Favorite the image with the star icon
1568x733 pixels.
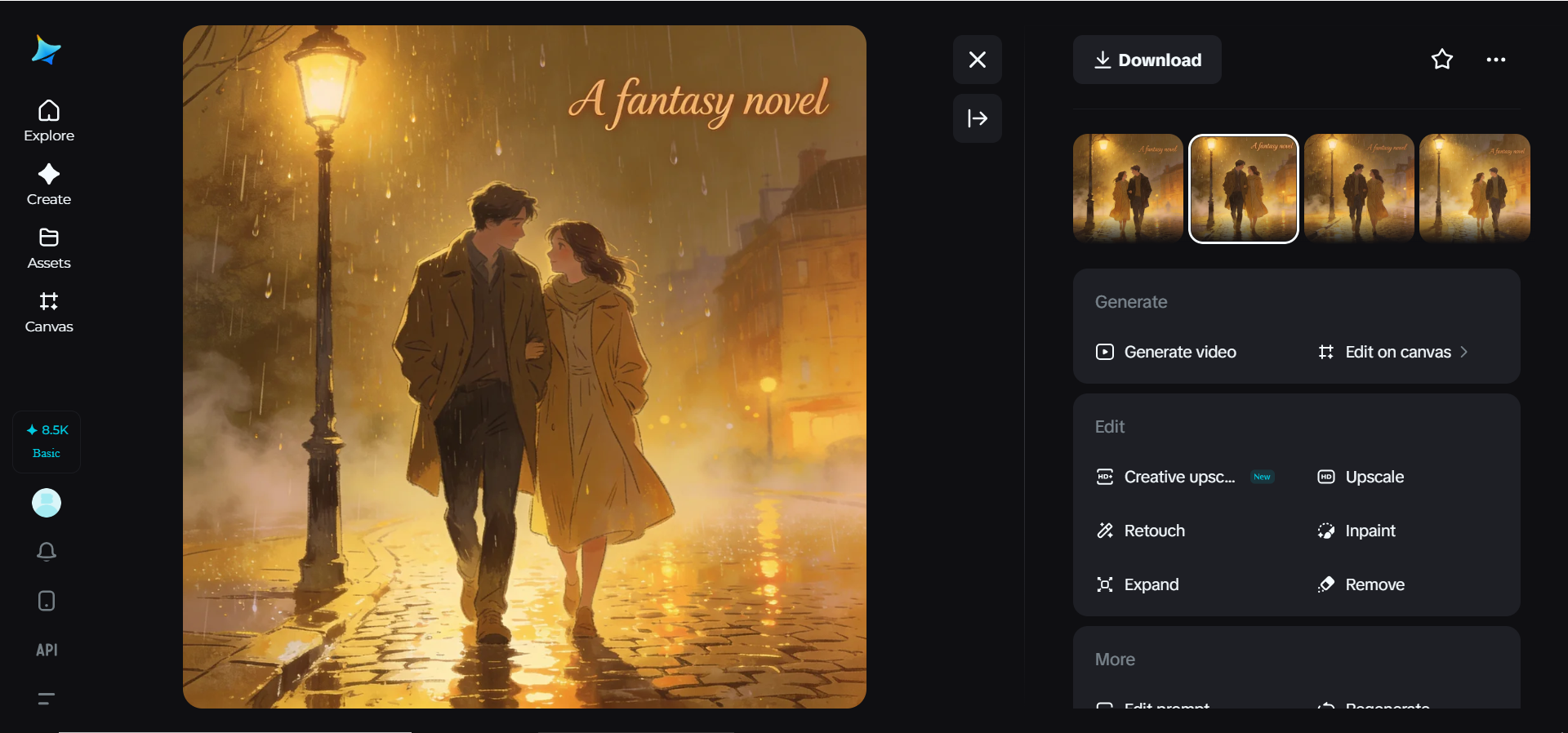coord(1442,60)
